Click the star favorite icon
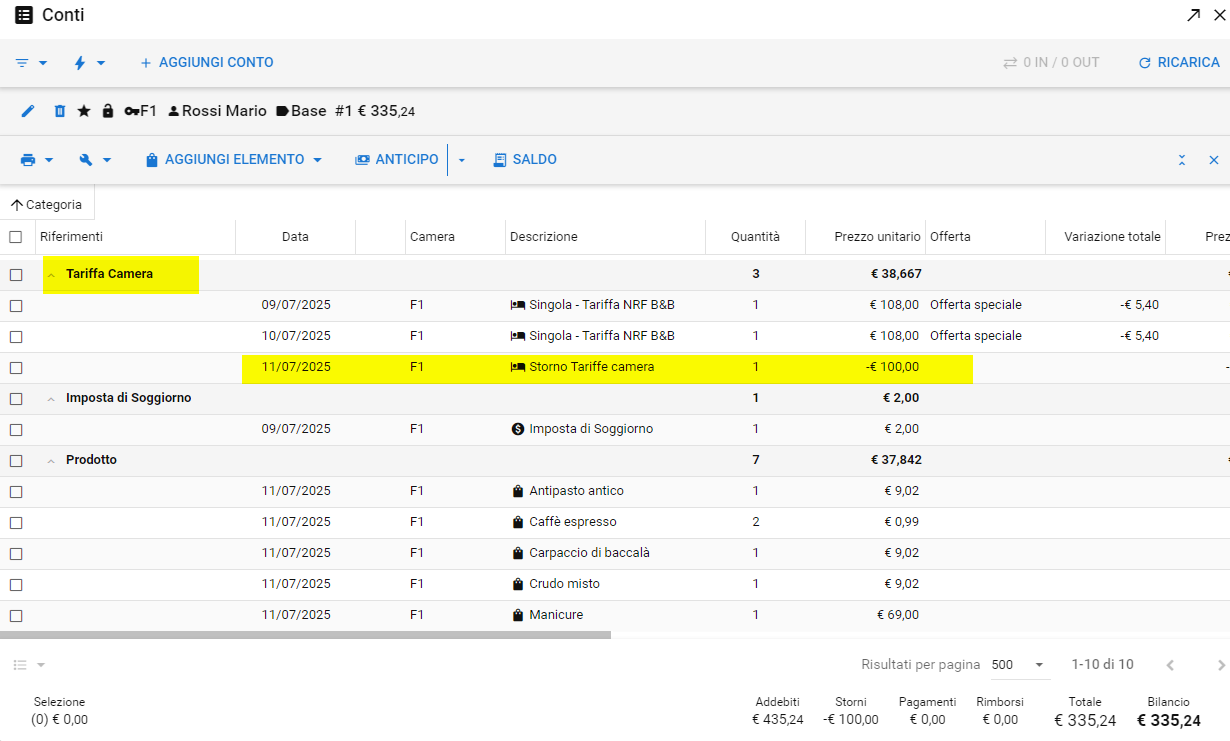1230x741 pixels. (x=84, y=111)
